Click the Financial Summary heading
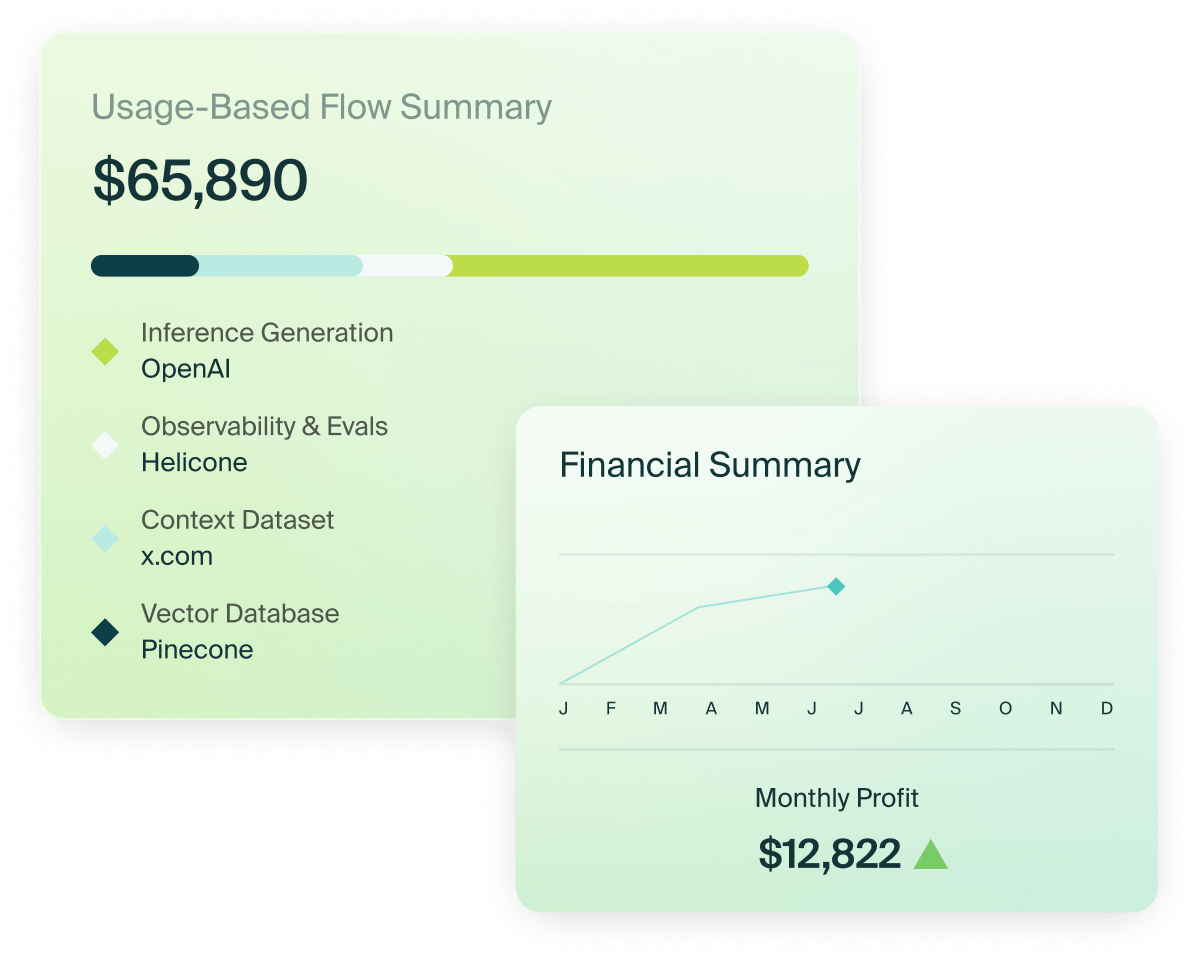 click(710, 466)
